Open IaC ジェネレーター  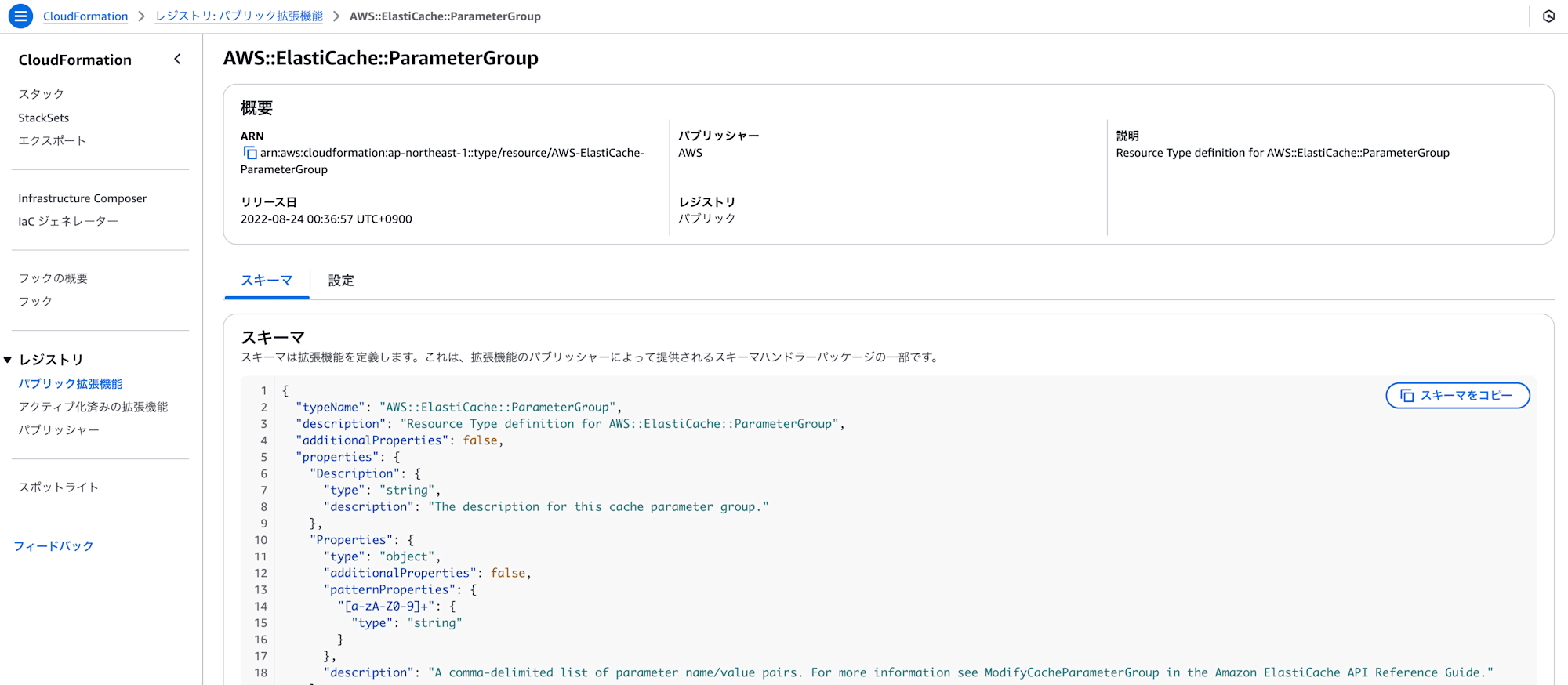pyautogui.click(x=68, y=221)
